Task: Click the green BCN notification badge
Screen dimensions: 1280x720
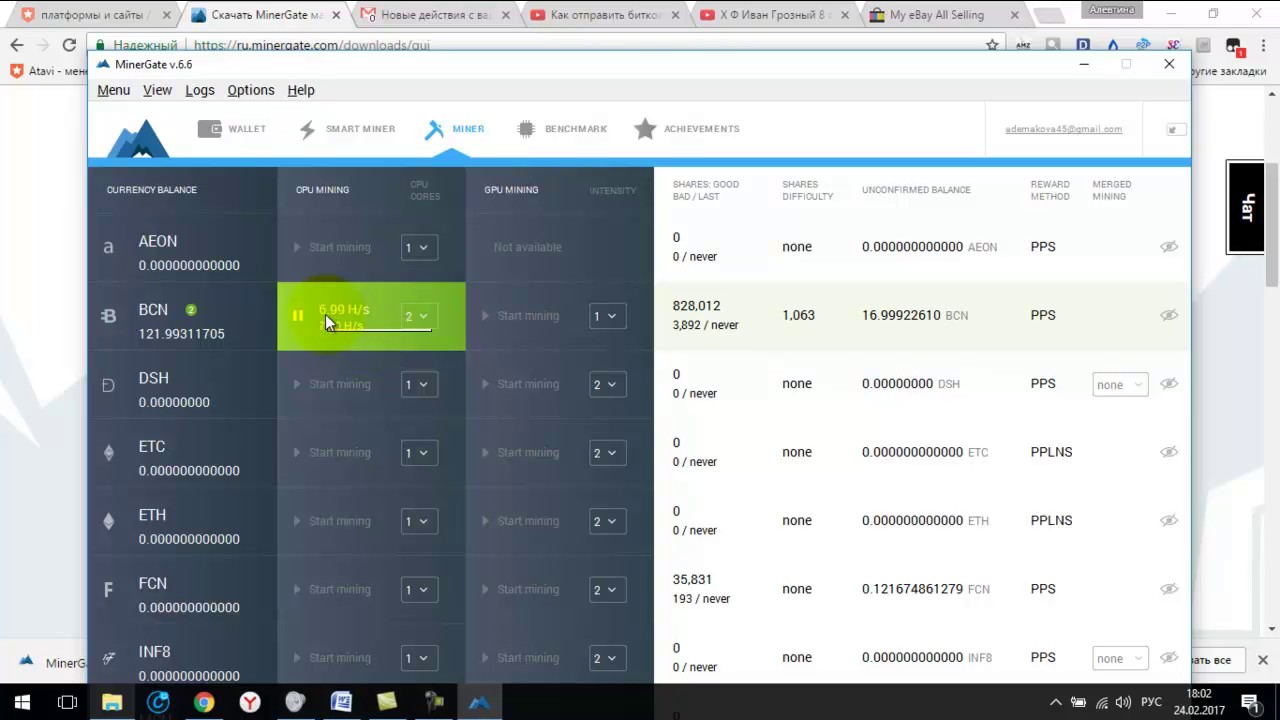Action: [x=190, y=310]
